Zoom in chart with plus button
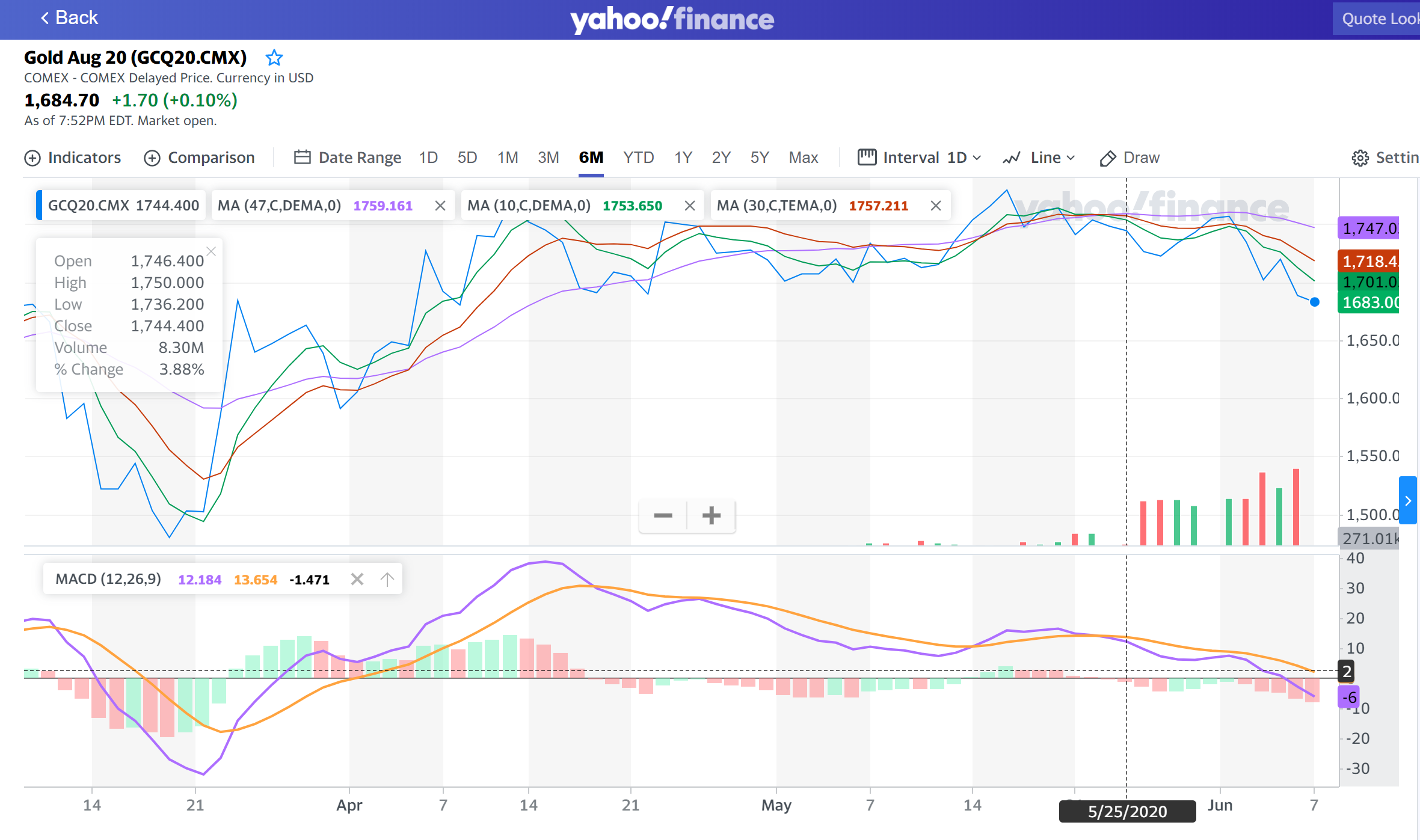This screenshot has width=1420, height=840. [x=712, y=515]
